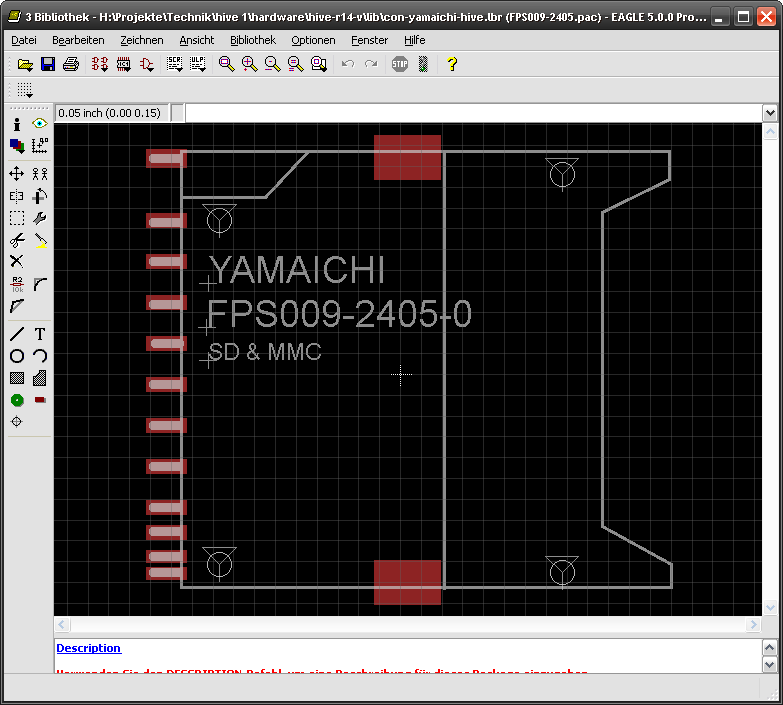Expand the command line history dropdown

[770, 113]
